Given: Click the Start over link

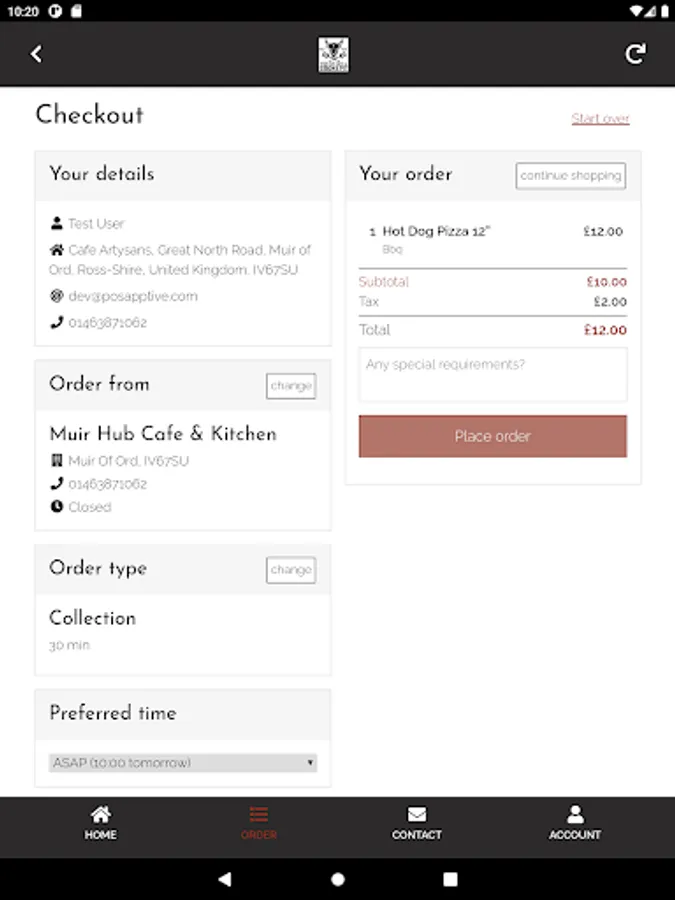Looking at the screenshot, I should coord(600,119).
